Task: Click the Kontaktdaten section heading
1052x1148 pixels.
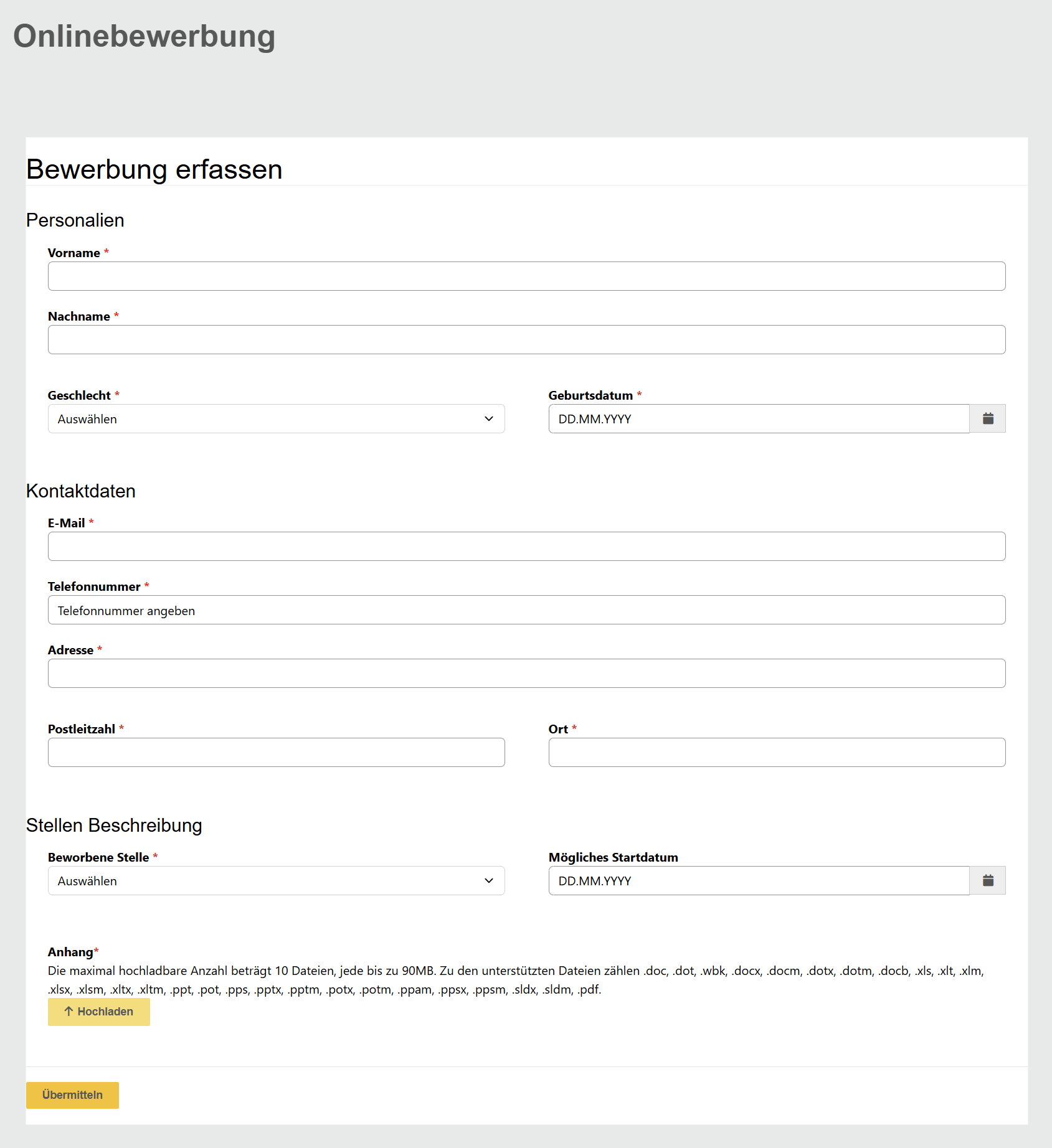Action: coord(80,491)
